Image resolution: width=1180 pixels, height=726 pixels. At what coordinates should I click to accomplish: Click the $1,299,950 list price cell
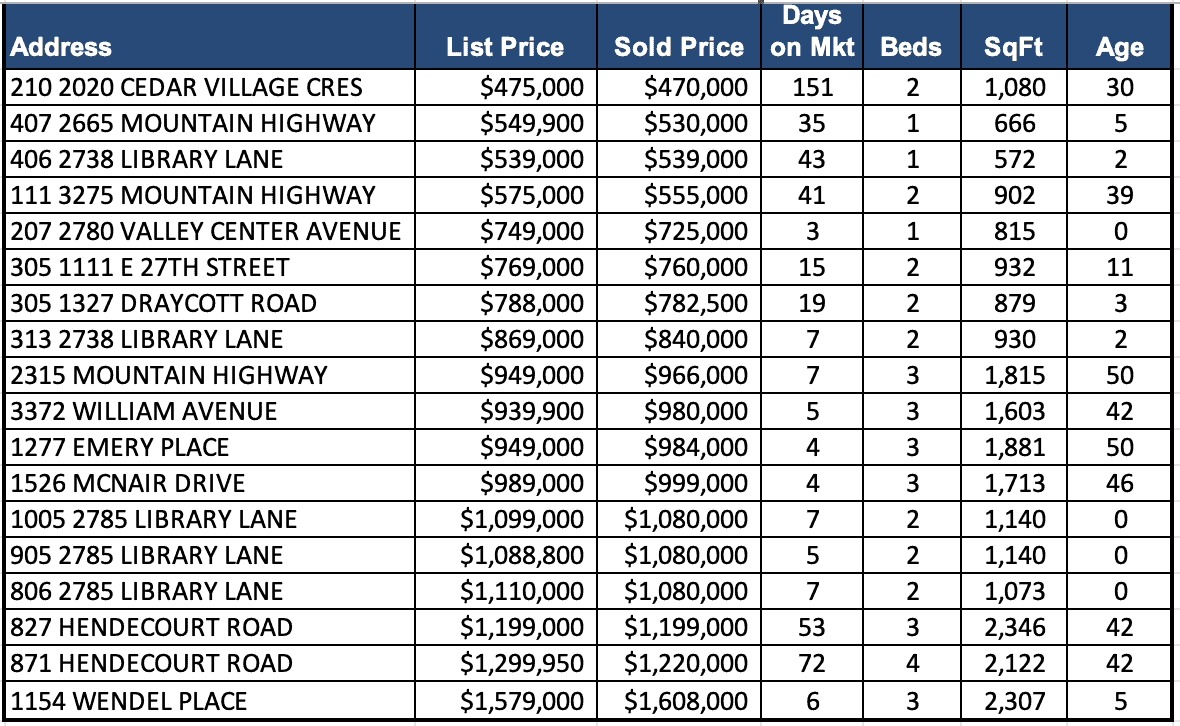(522, 664)
